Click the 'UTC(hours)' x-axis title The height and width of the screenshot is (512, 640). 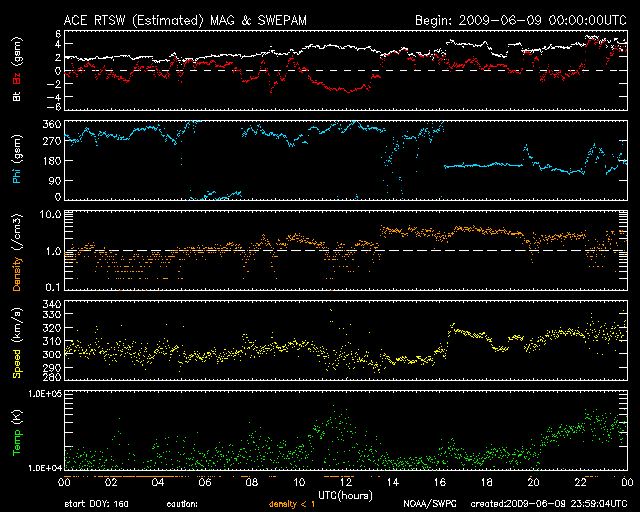345,496
